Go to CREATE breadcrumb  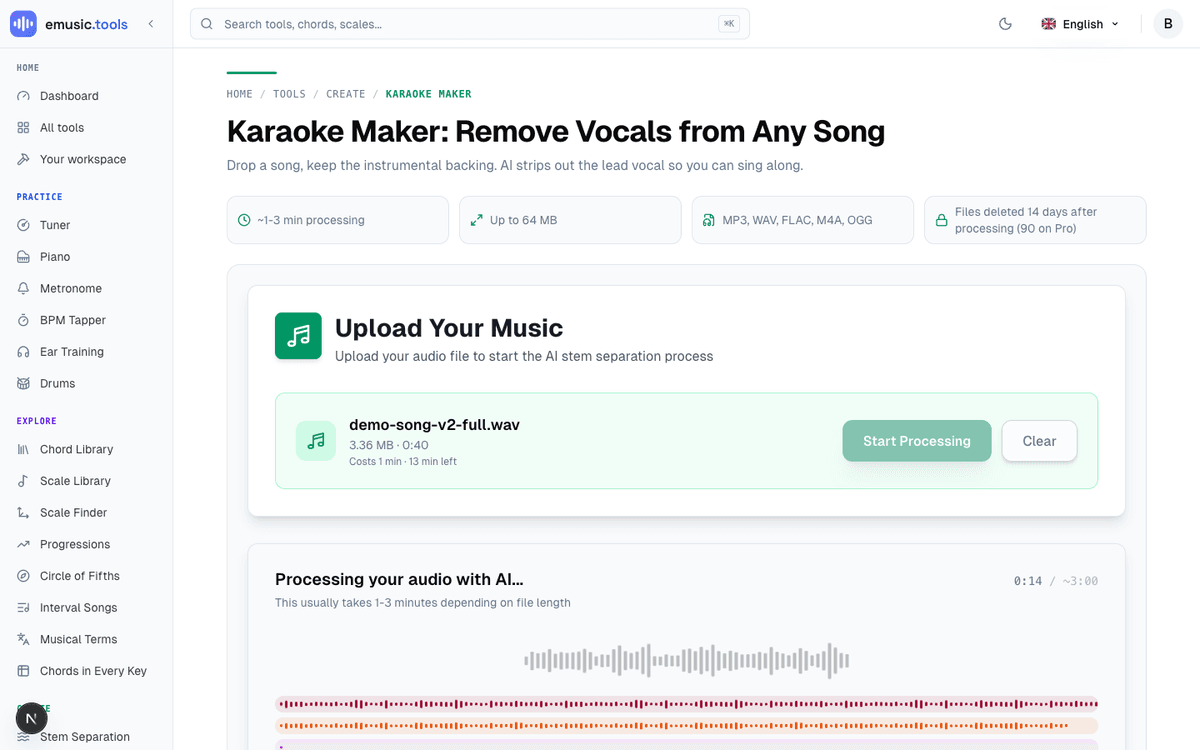[x=346, y=94]
